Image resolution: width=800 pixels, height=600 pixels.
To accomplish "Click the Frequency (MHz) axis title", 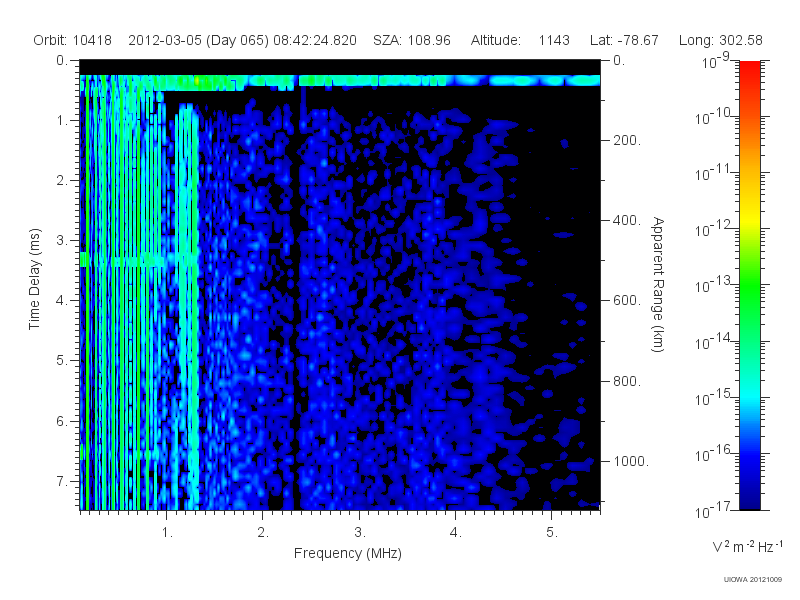I will (348, 554).
